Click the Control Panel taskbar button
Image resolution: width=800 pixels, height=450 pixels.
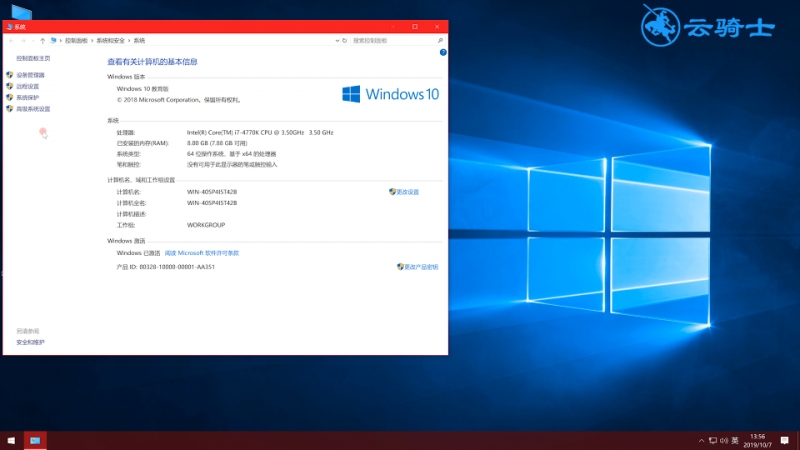tap(35, 440)
